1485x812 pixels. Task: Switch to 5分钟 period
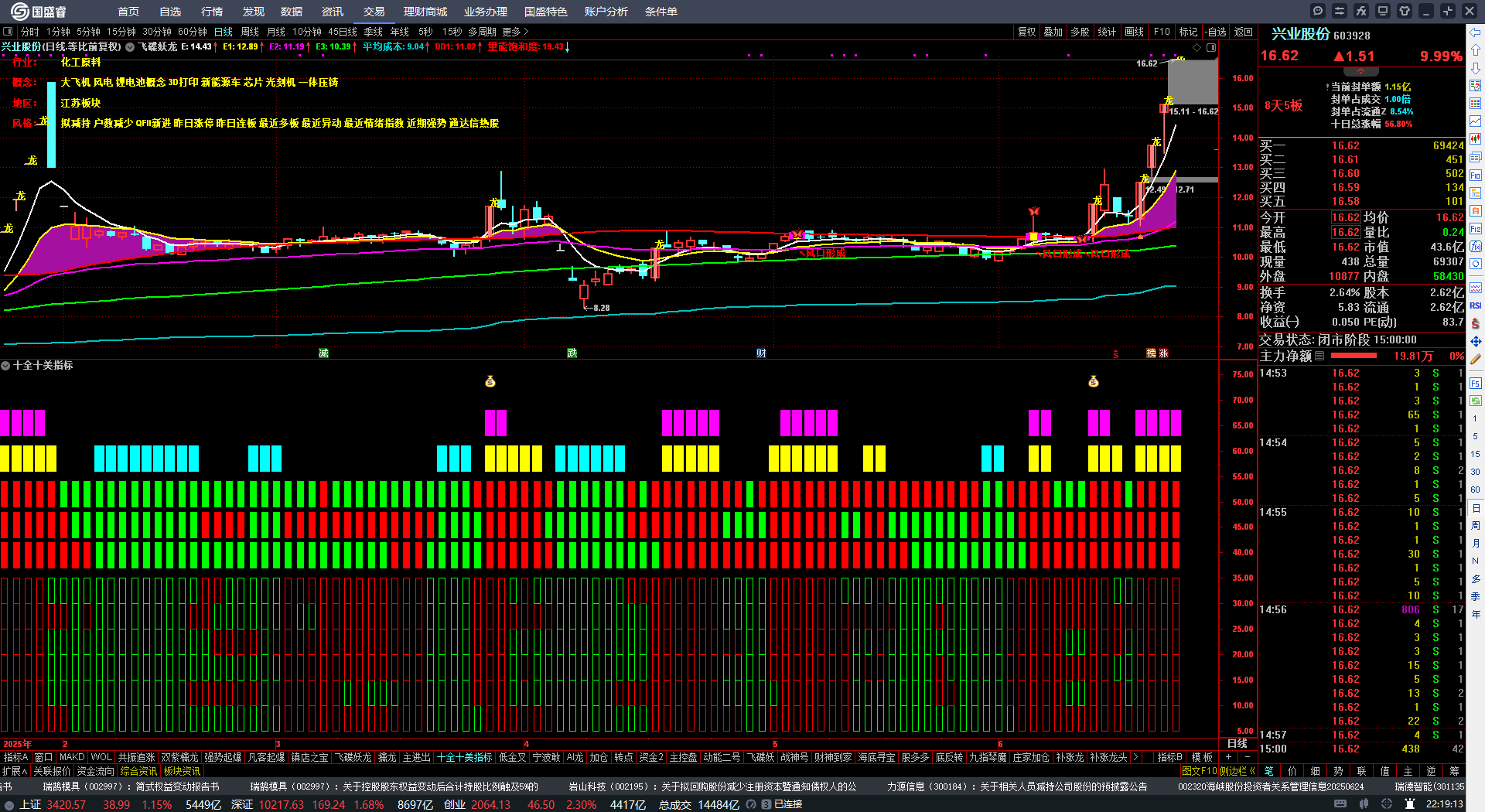pyautogui.click(x=88, y=32)
